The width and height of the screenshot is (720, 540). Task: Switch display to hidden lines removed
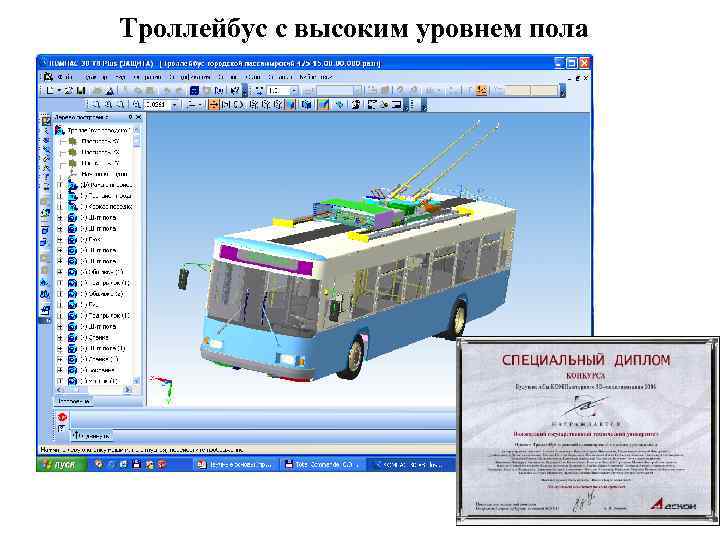[265, 105]
